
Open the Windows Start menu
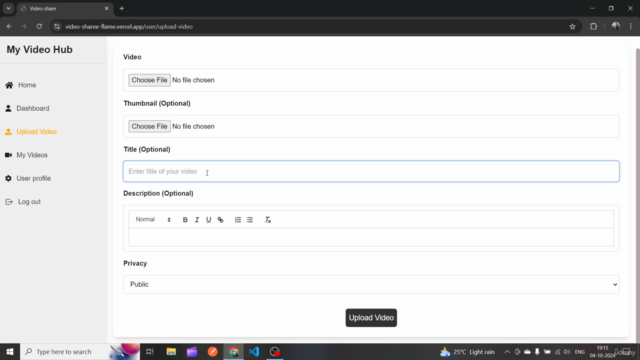10,351
